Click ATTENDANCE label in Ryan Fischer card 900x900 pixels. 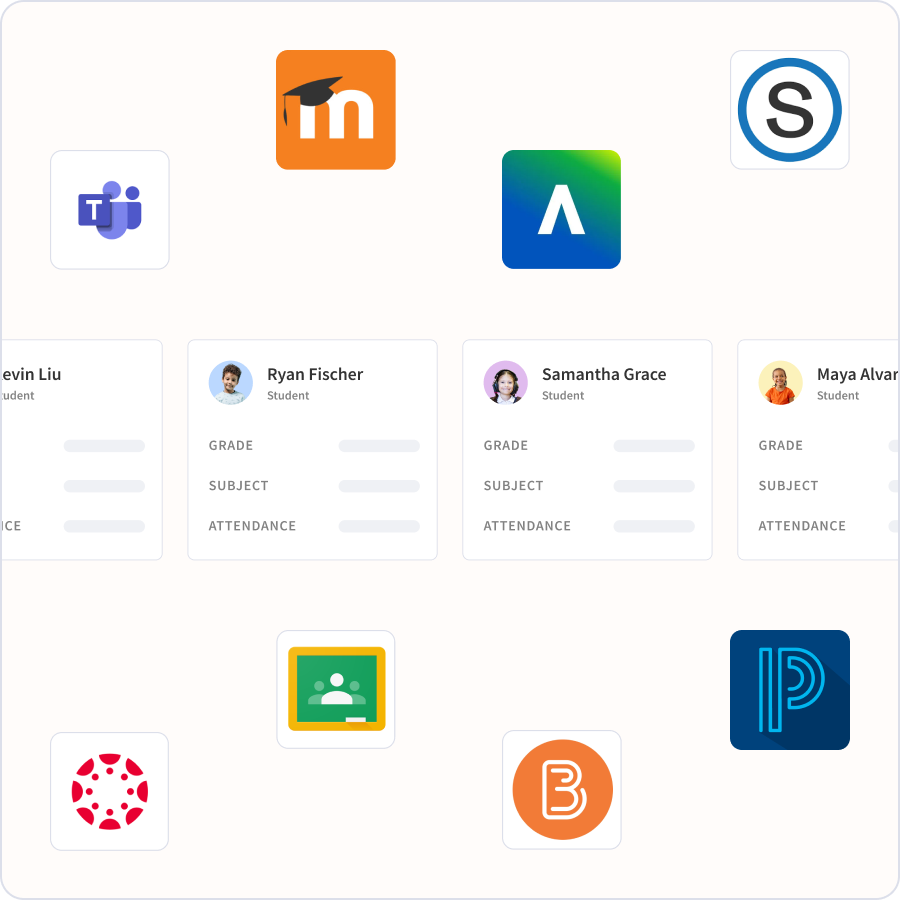(x=252, y=526)
